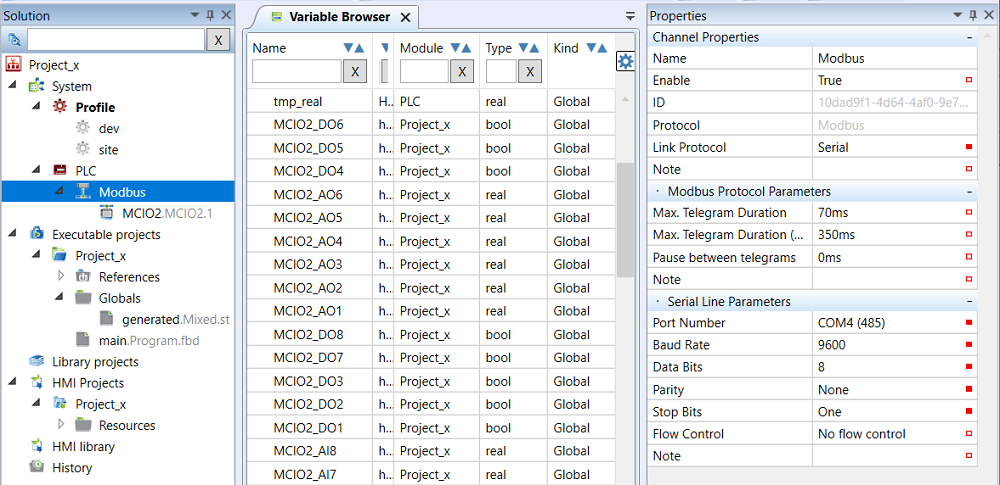Close the Variable Browser tab

click(405, 17)
